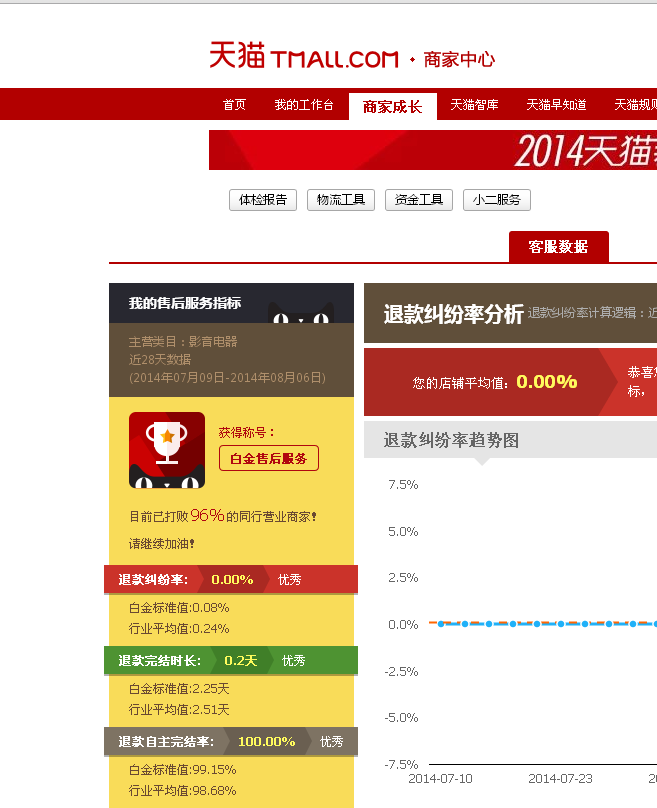This screenshot has width=657, height=808.
Task: Click the 白金标准值:99.15% text
Action: click(182, 769)
